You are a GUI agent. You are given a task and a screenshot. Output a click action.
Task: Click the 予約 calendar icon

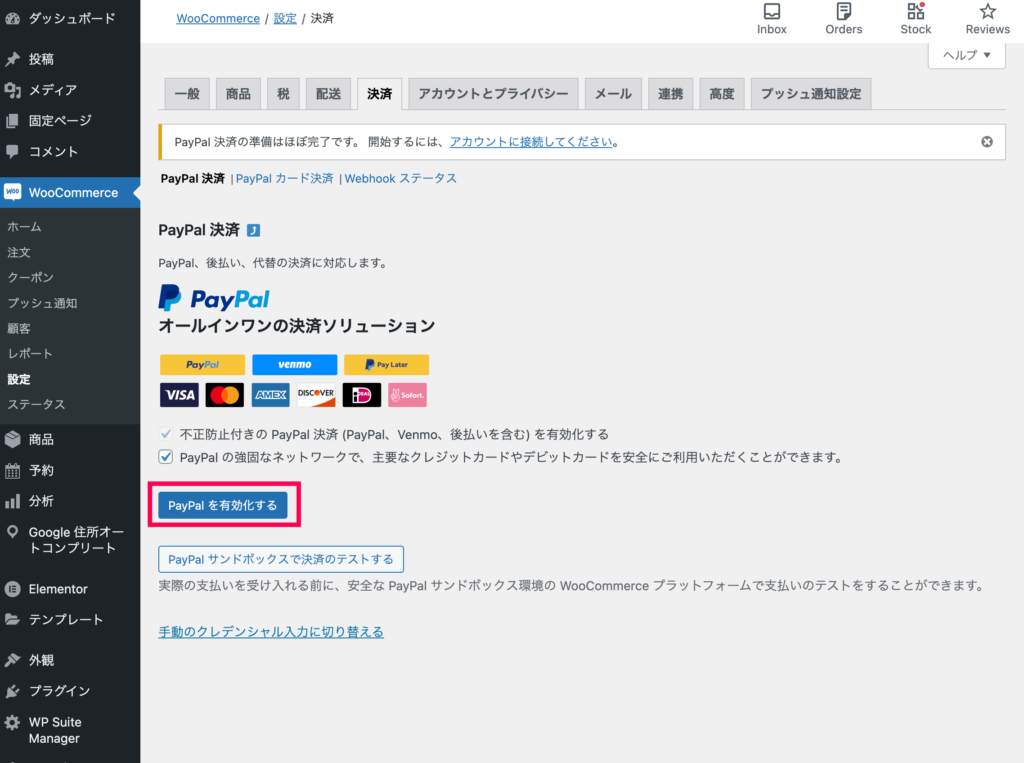tap(12, 470)
